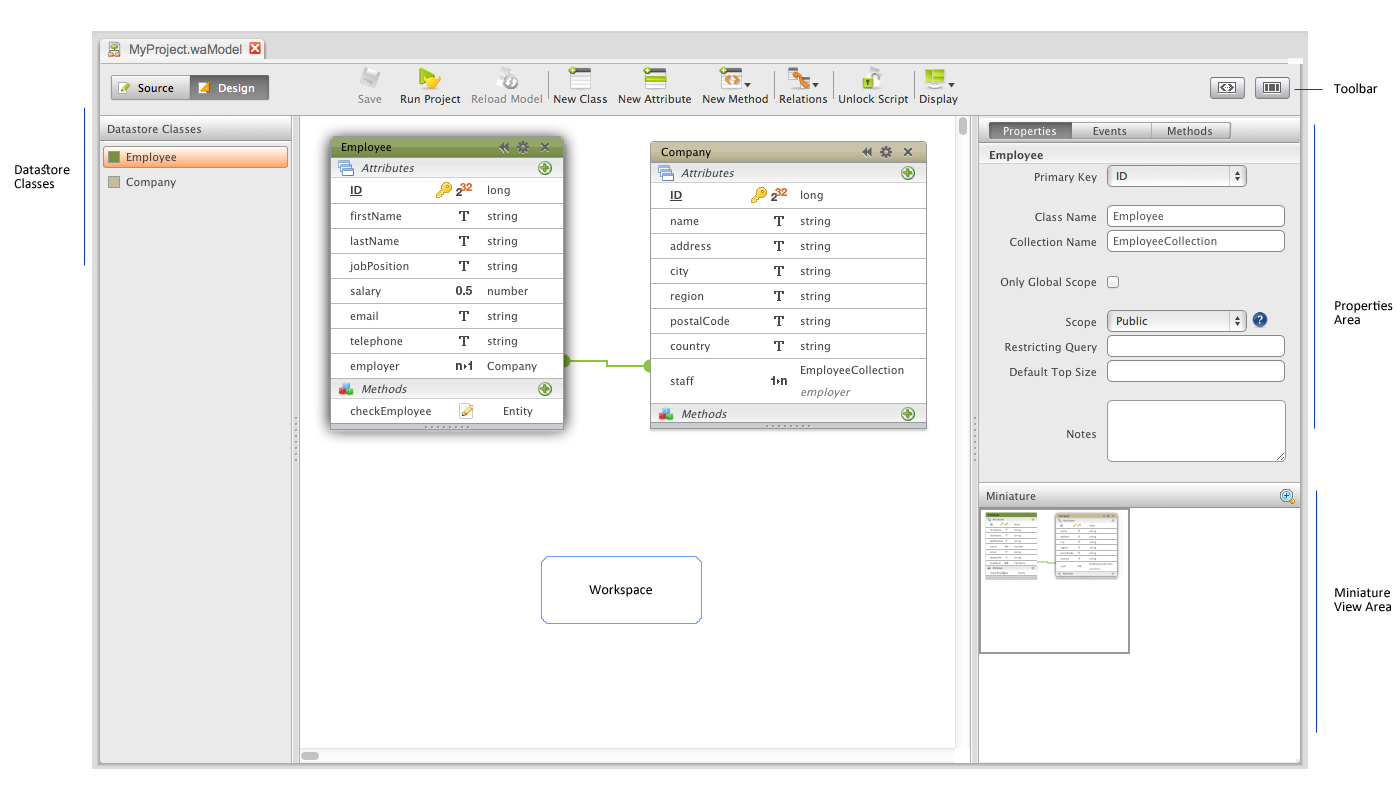Collapse the Company class panel
The width and height of the screenshot is (1400, 800).
click(x=867, y=152)
